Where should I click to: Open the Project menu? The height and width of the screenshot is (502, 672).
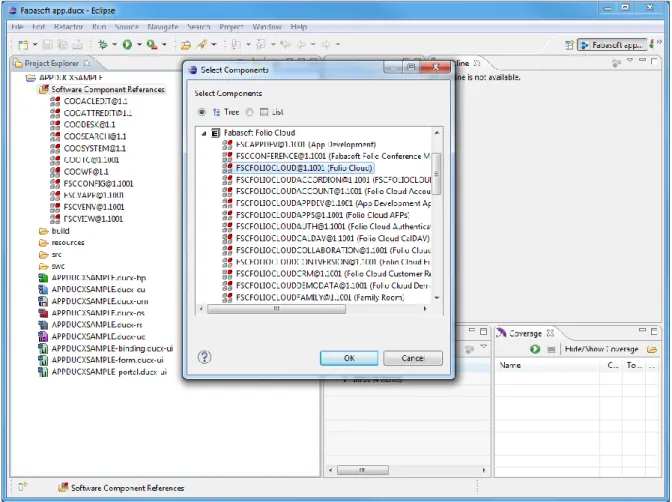(x=231, y=27)
